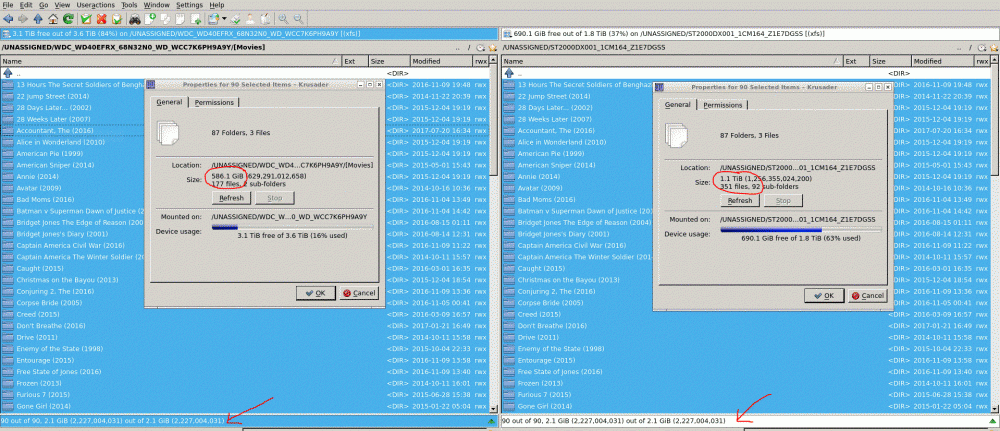Click Cancel in the left Properties dialog
This screenshot has width=1000, height=431.
[358, 293]
